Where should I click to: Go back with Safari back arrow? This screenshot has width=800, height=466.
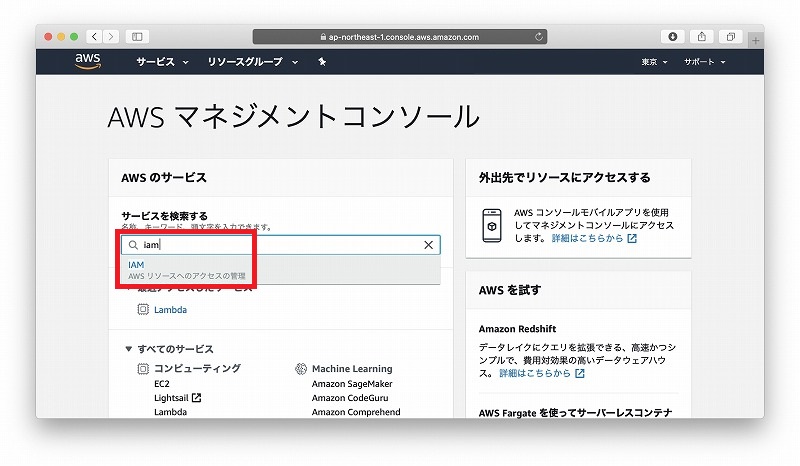[94, 36]
